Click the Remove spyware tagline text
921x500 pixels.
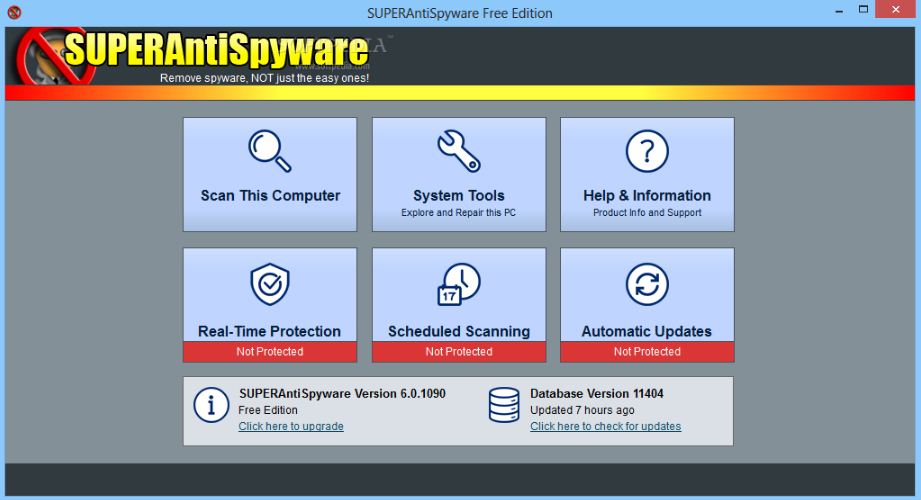(264, 78)
